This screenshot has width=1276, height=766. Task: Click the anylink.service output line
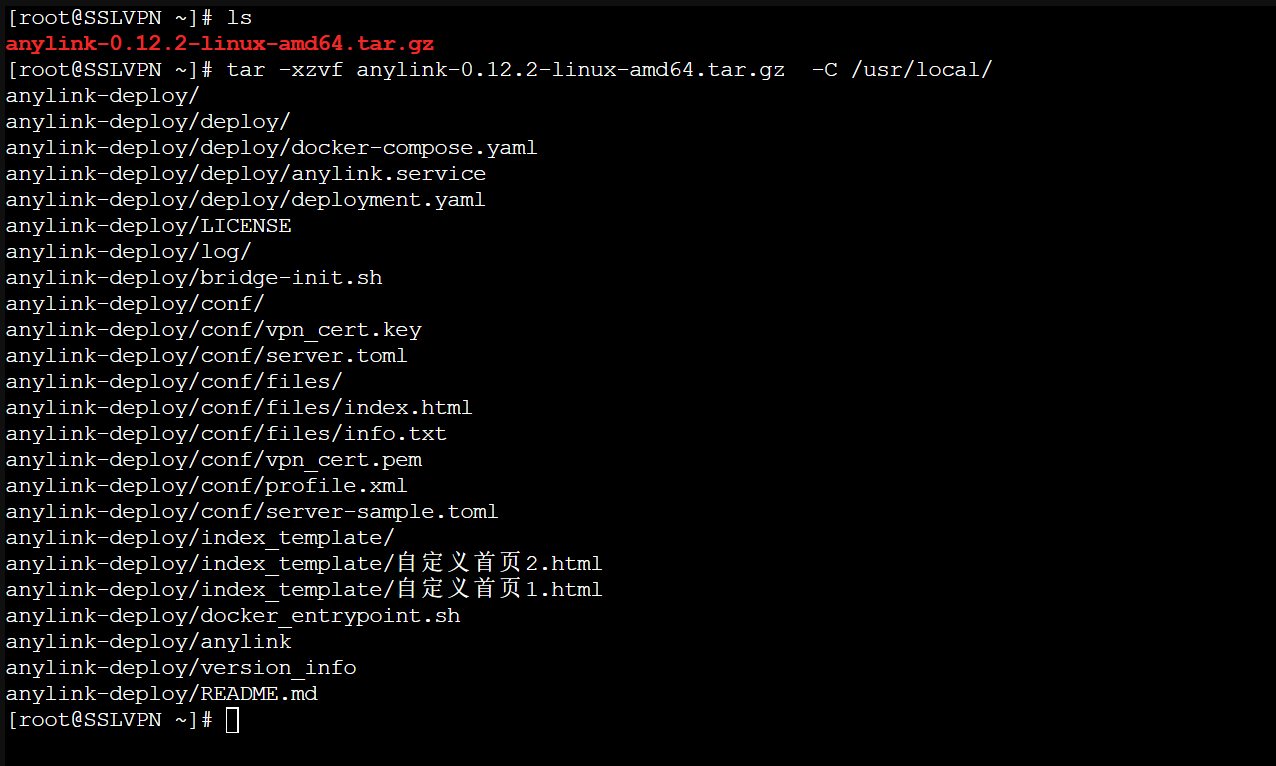[246, 174]
